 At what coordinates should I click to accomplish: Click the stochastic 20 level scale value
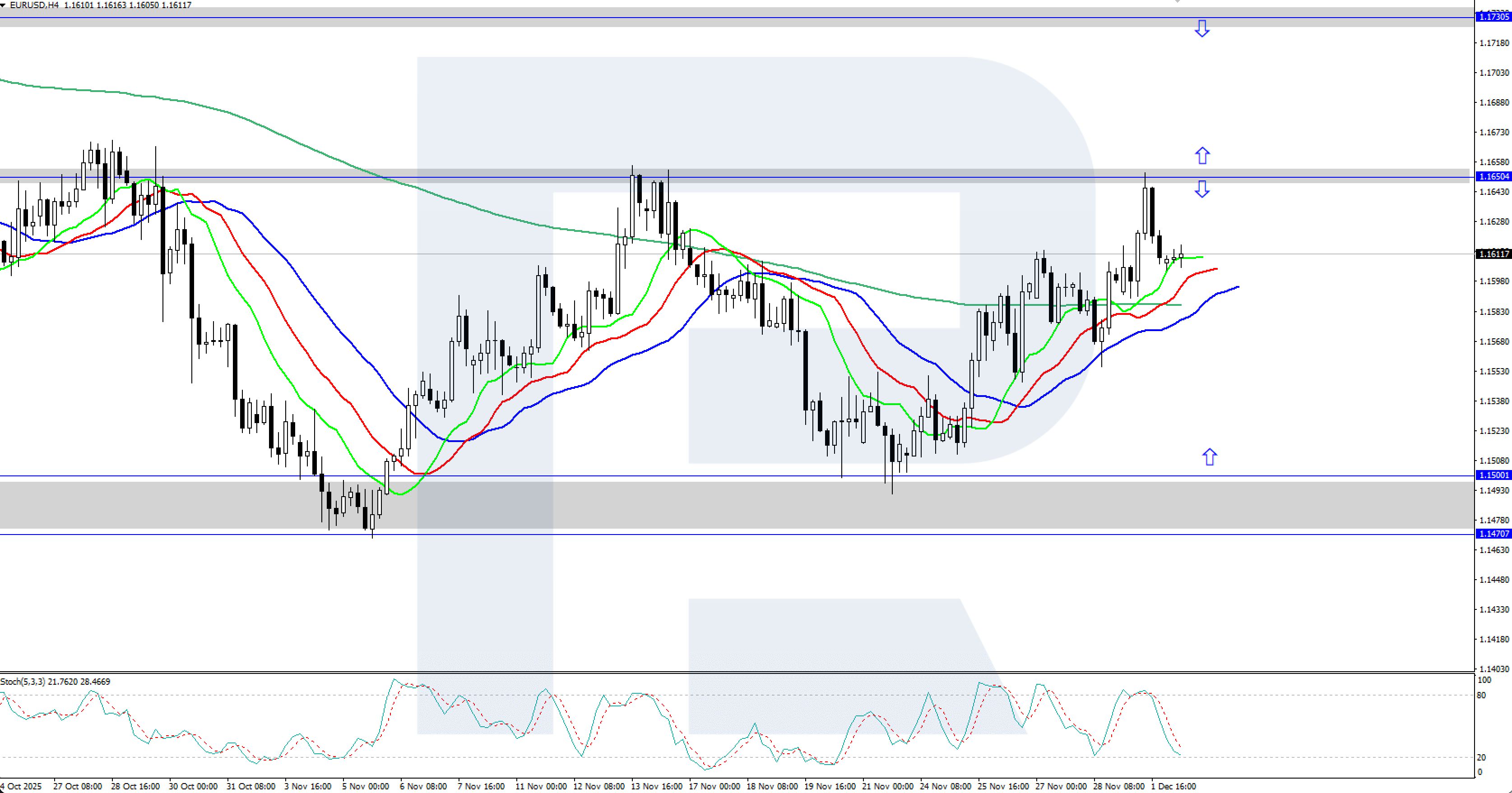tap(1481, 757)
